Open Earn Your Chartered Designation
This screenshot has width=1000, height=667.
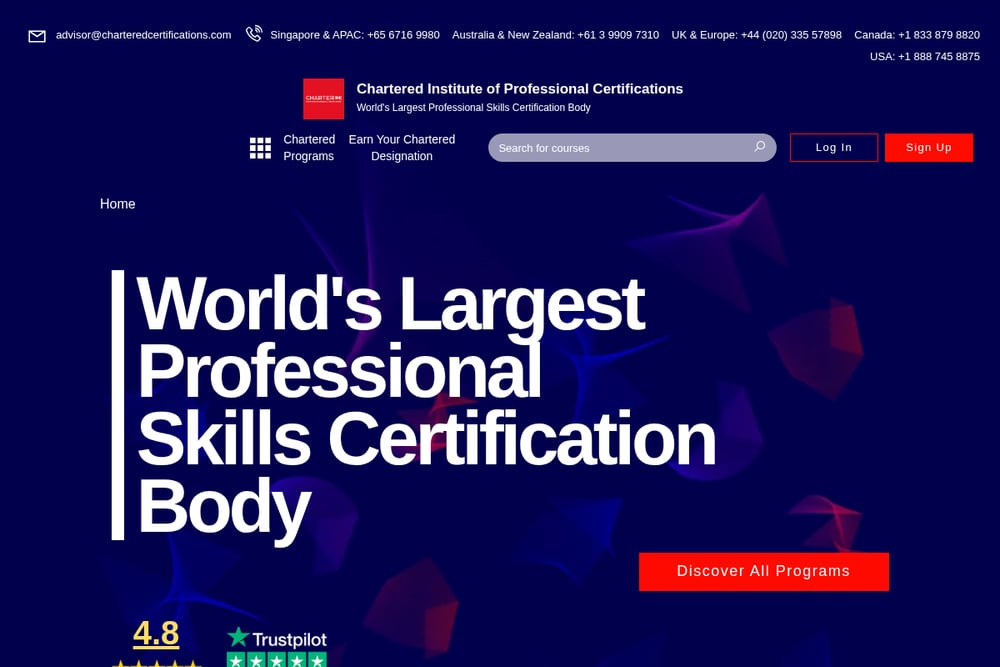click(x=402, y=148)
